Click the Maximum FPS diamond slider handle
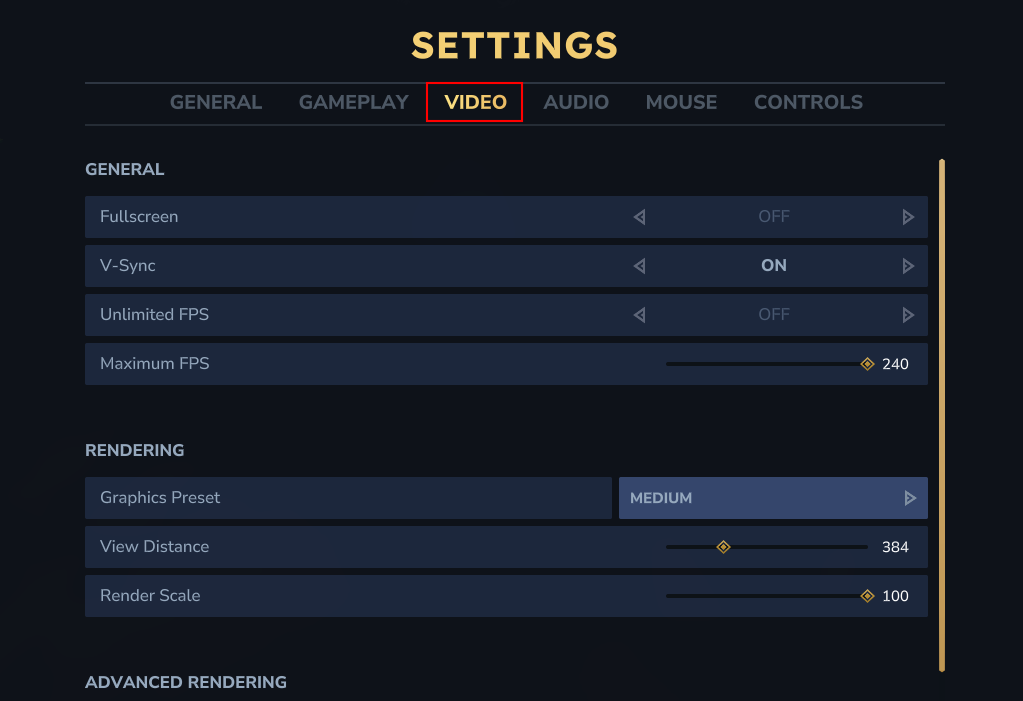This screenshot has height=701, width=1023. (x=867, y=364)
